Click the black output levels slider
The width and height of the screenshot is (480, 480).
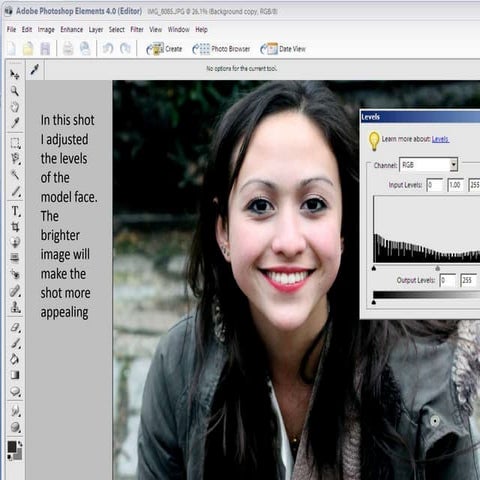pos(374,302)
